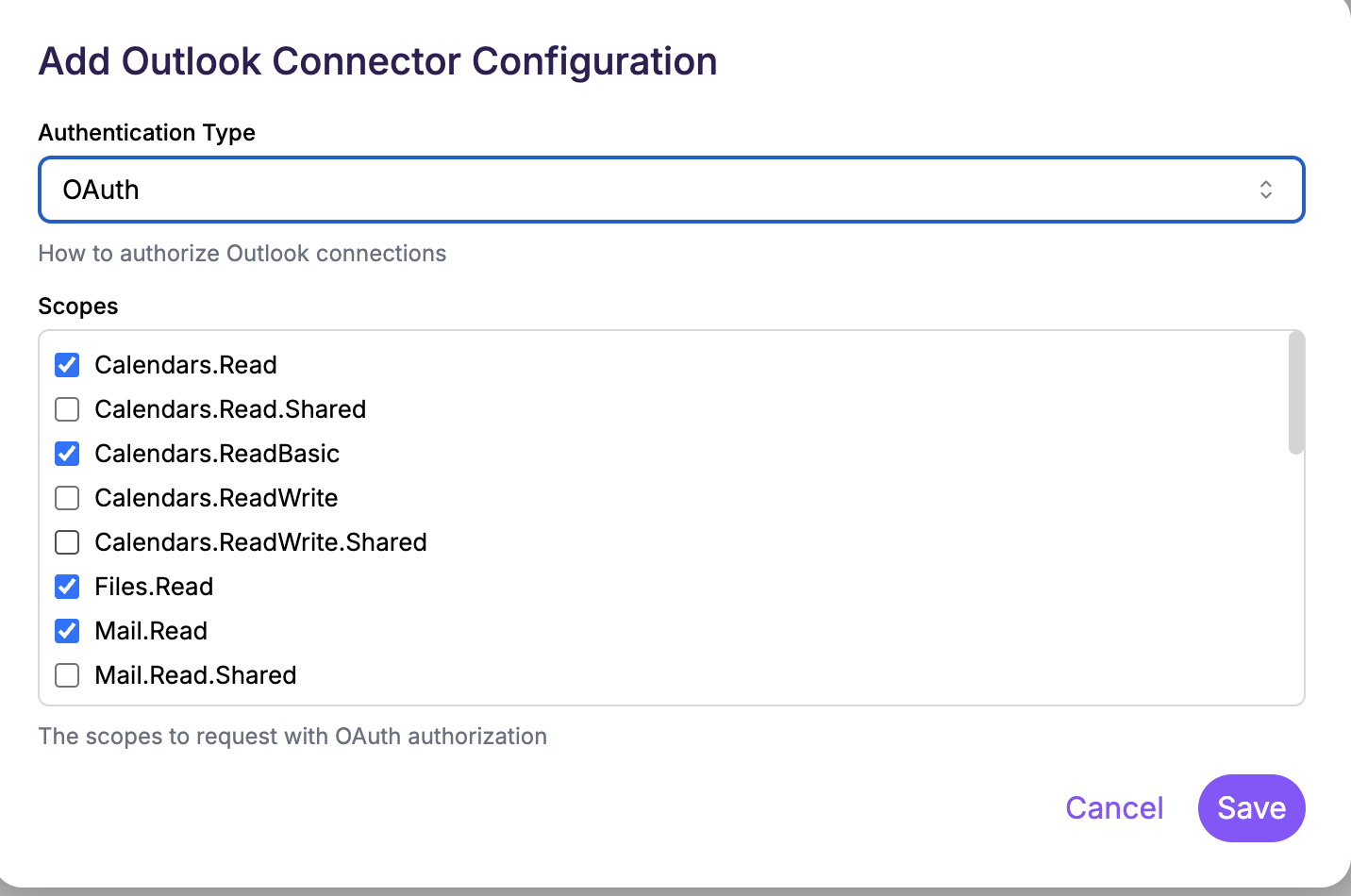Toggle off the Files.Read scope checkbox
The width and height of the screenshot is (1351, 896).
[x=67, y=587]
